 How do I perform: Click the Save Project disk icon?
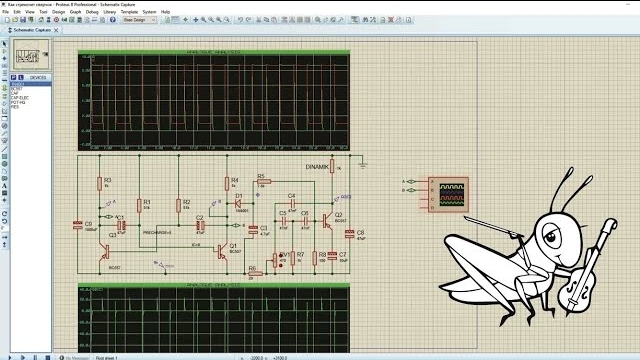click(x=23, y=20)
